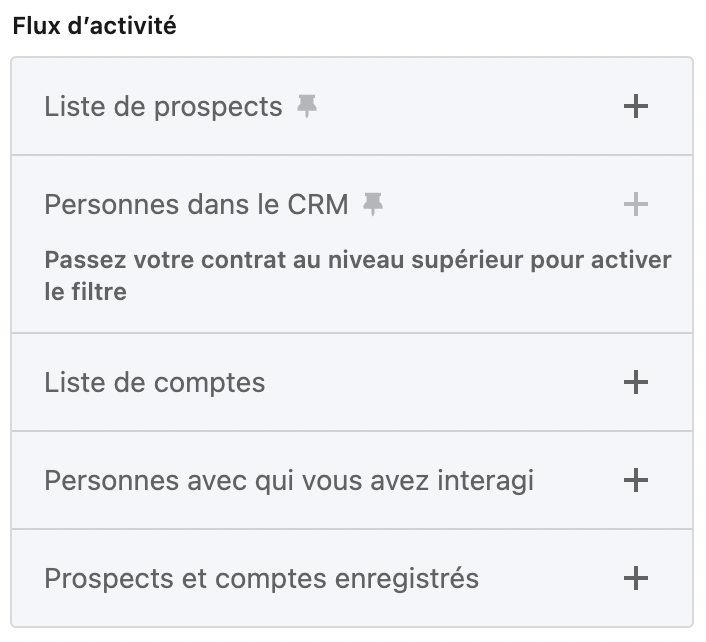Screen dimensions: 706x642
Task: Click the Flux d'activité section heading
Action: click(x=94, y=26)
